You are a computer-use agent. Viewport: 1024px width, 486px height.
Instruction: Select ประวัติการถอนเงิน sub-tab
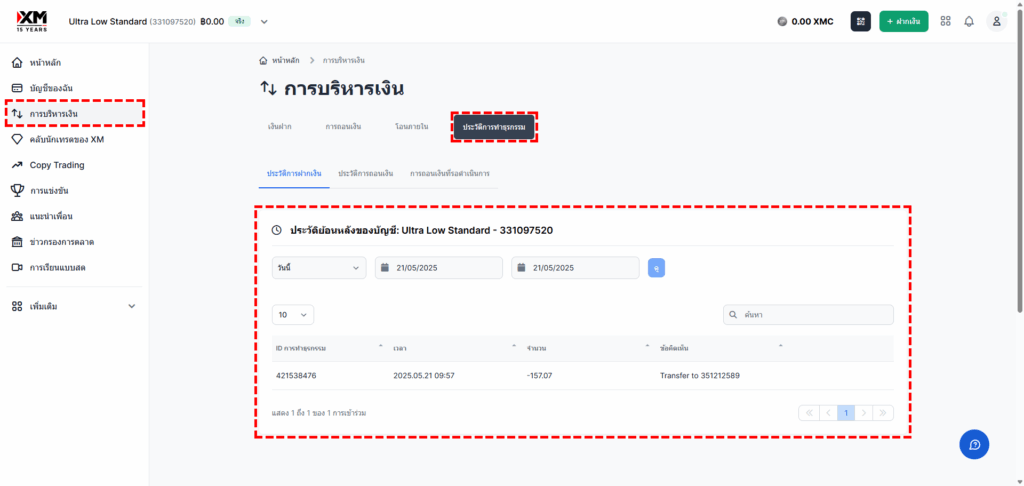pos(366,174)
